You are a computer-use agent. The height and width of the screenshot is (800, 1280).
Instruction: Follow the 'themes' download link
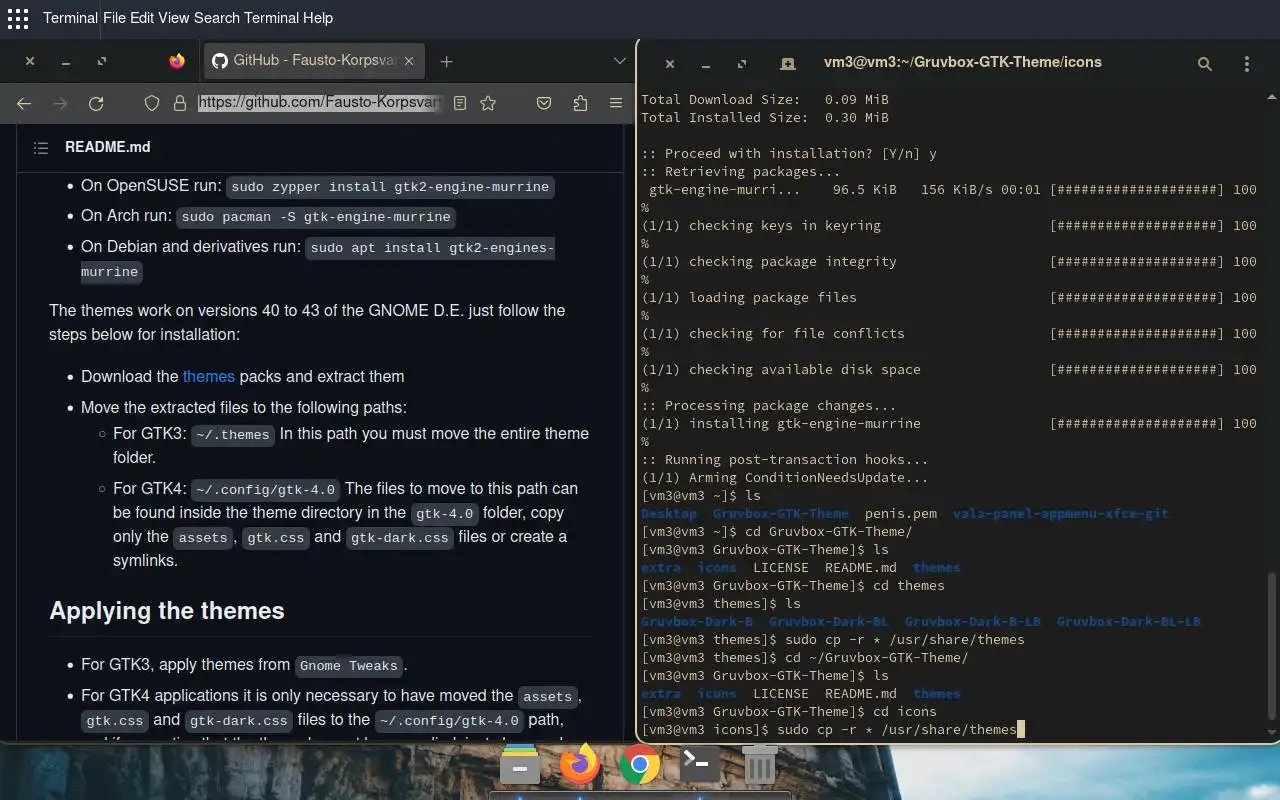click(208, 376)
